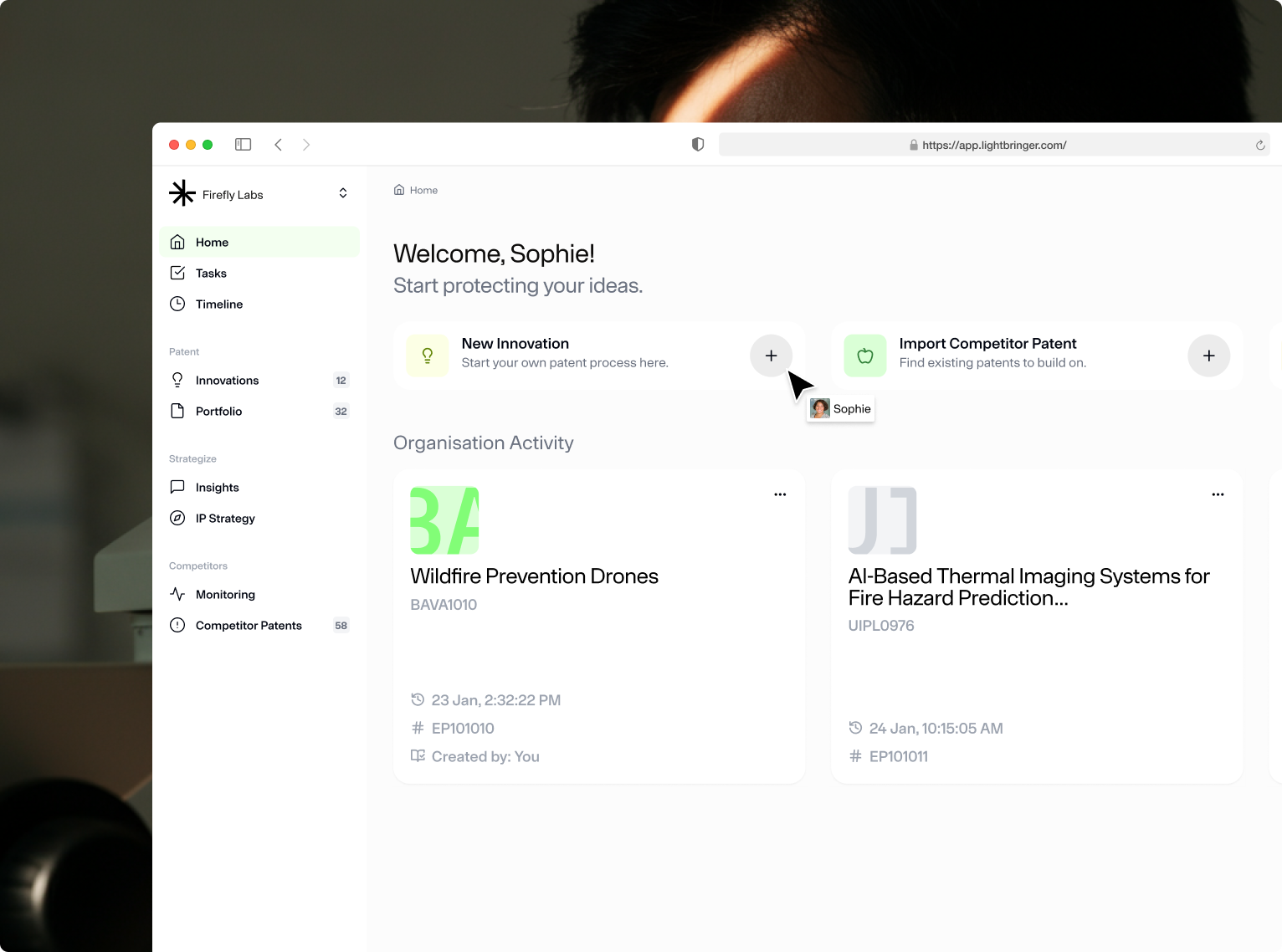Click the Import Competitor Patent title
Viewport: 1282px width, 952px height.
click(987, 344)
